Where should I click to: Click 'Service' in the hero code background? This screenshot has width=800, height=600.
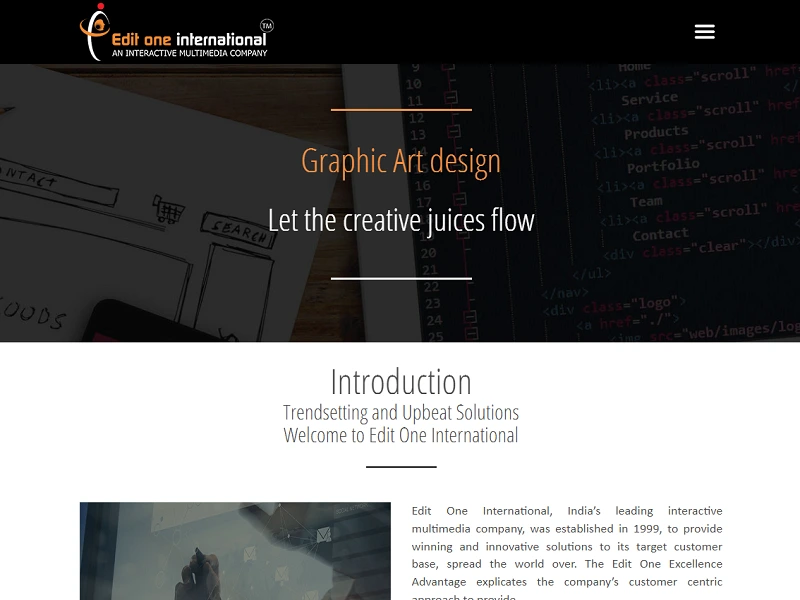(649, 99)
